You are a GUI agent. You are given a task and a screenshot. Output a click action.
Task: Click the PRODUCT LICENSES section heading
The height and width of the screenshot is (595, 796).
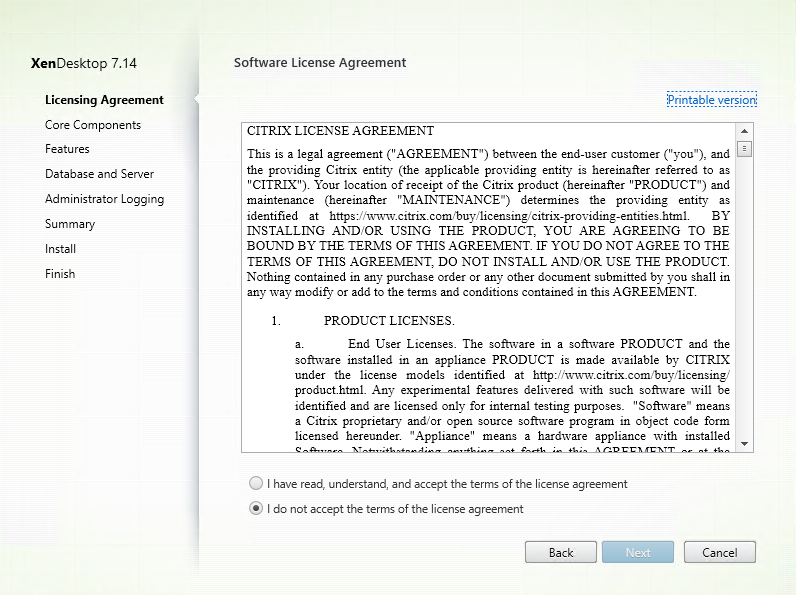[x=389, y=321]
